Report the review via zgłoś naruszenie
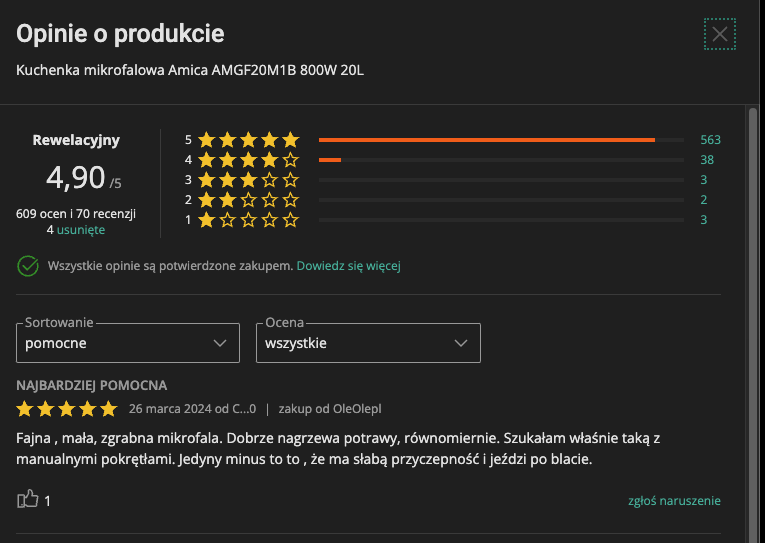 coord(674,501)
